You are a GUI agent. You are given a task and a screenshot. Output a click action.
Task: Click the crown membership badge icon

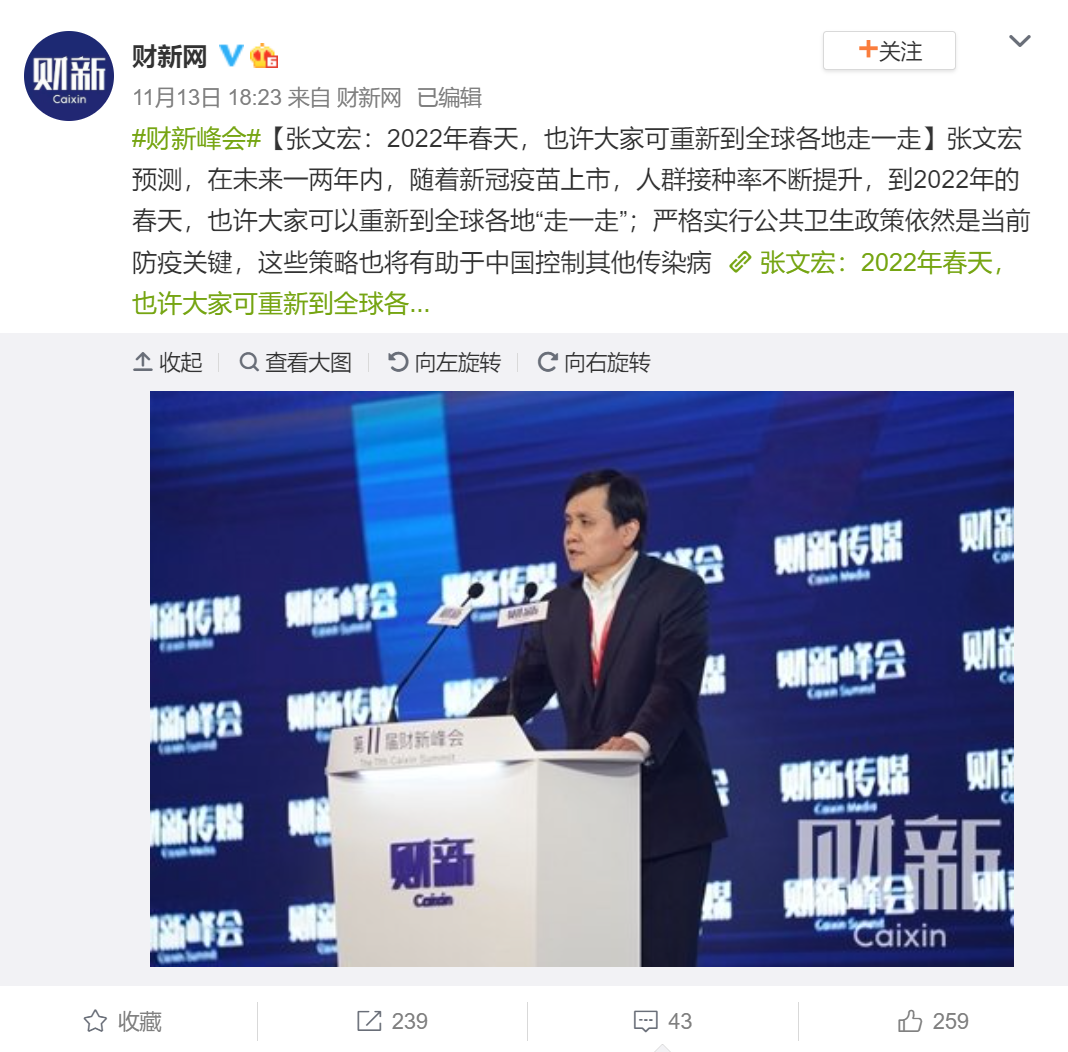(x=264, y=56)
